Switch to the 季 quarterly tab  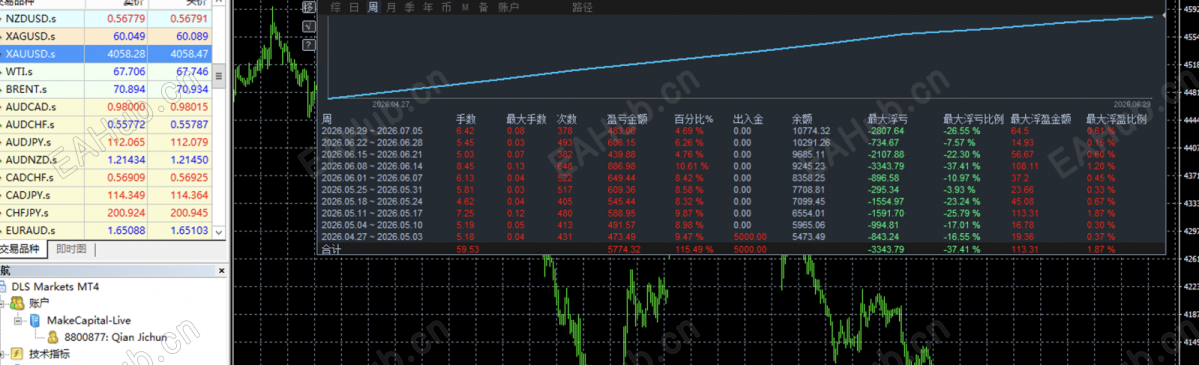(x=410, y=8)
